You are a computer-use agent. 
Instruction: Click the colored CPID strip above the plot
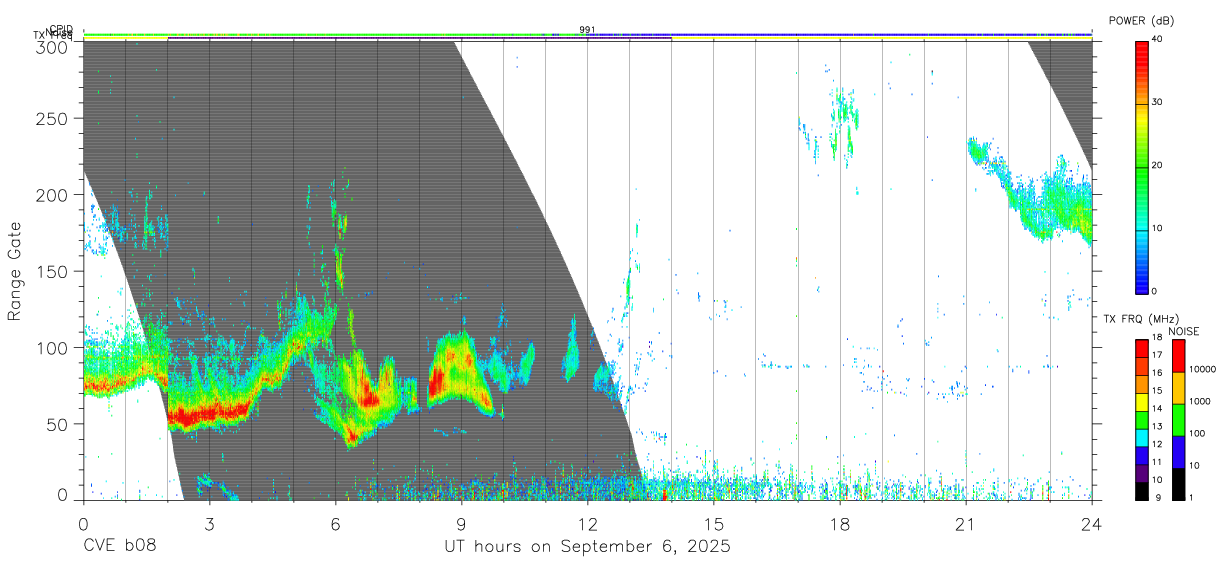(587, 34)
